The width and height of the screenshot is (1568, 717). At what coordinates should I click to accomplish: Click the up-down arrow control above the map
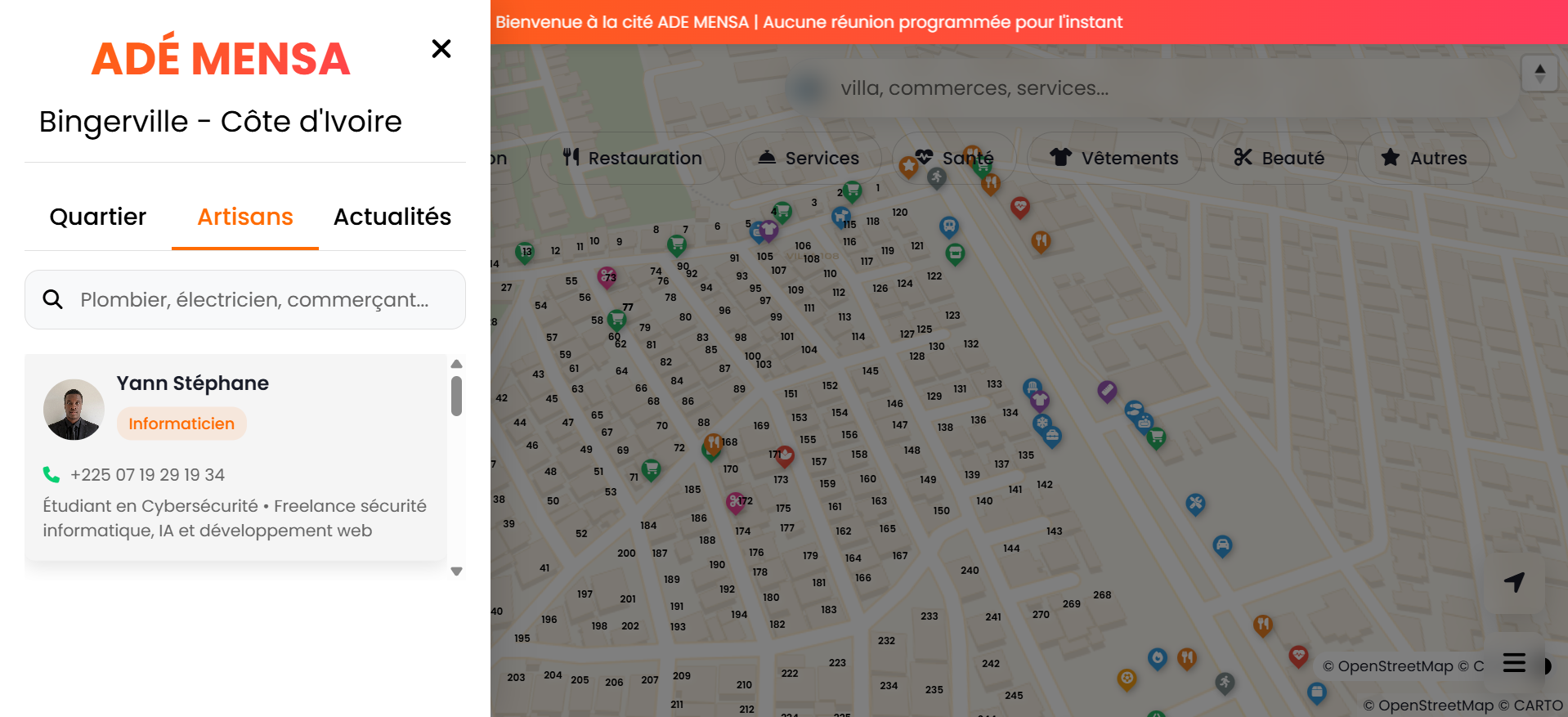[x=1539, y=74]
